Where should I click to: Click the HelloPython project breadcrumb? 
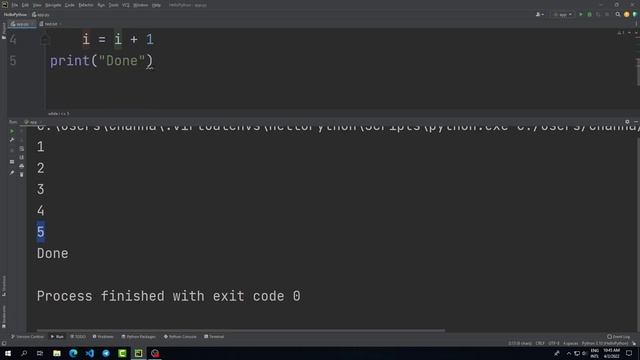(x=15, y=15)
